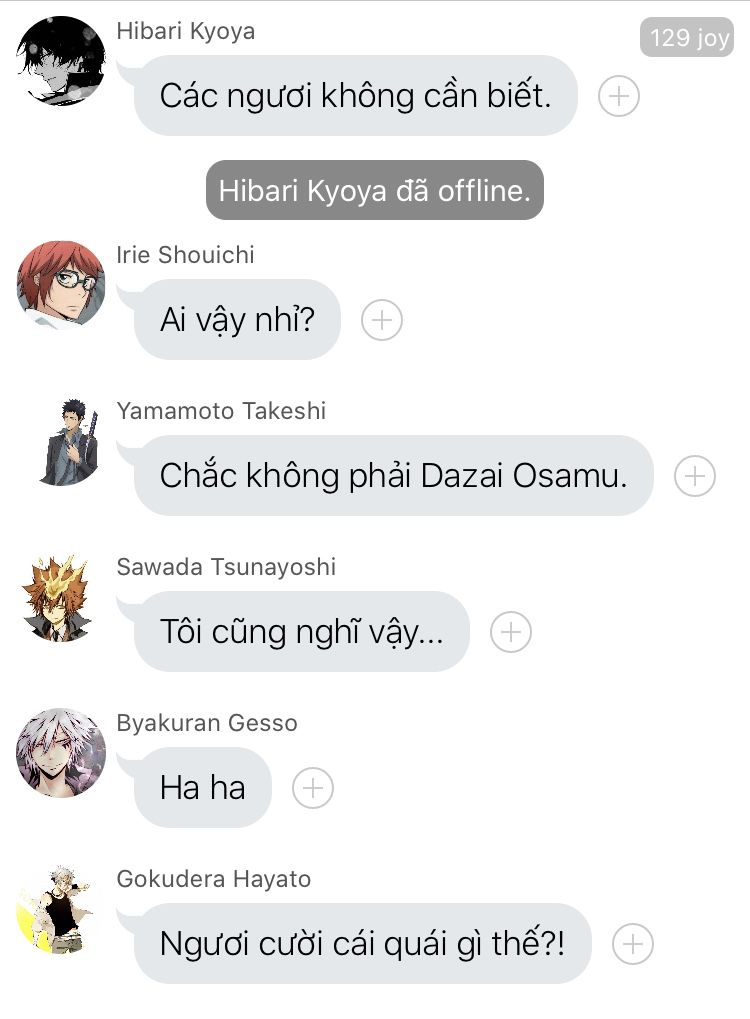Open Irie Shouichi's red-haired avatar

[61, 285]
